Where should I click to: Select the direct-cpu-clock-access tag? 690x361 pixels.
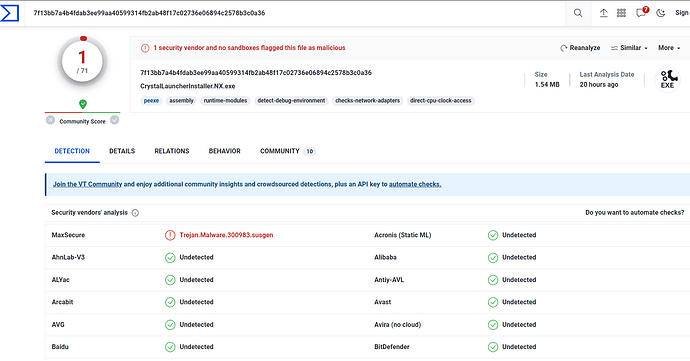440,101
